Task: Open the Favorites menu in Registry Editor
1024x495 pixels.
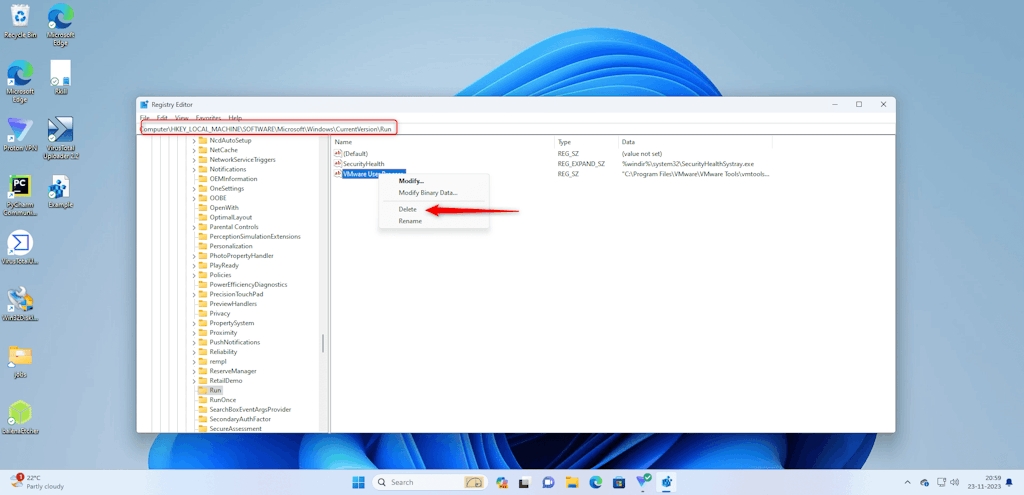Action: coord(208,118)
